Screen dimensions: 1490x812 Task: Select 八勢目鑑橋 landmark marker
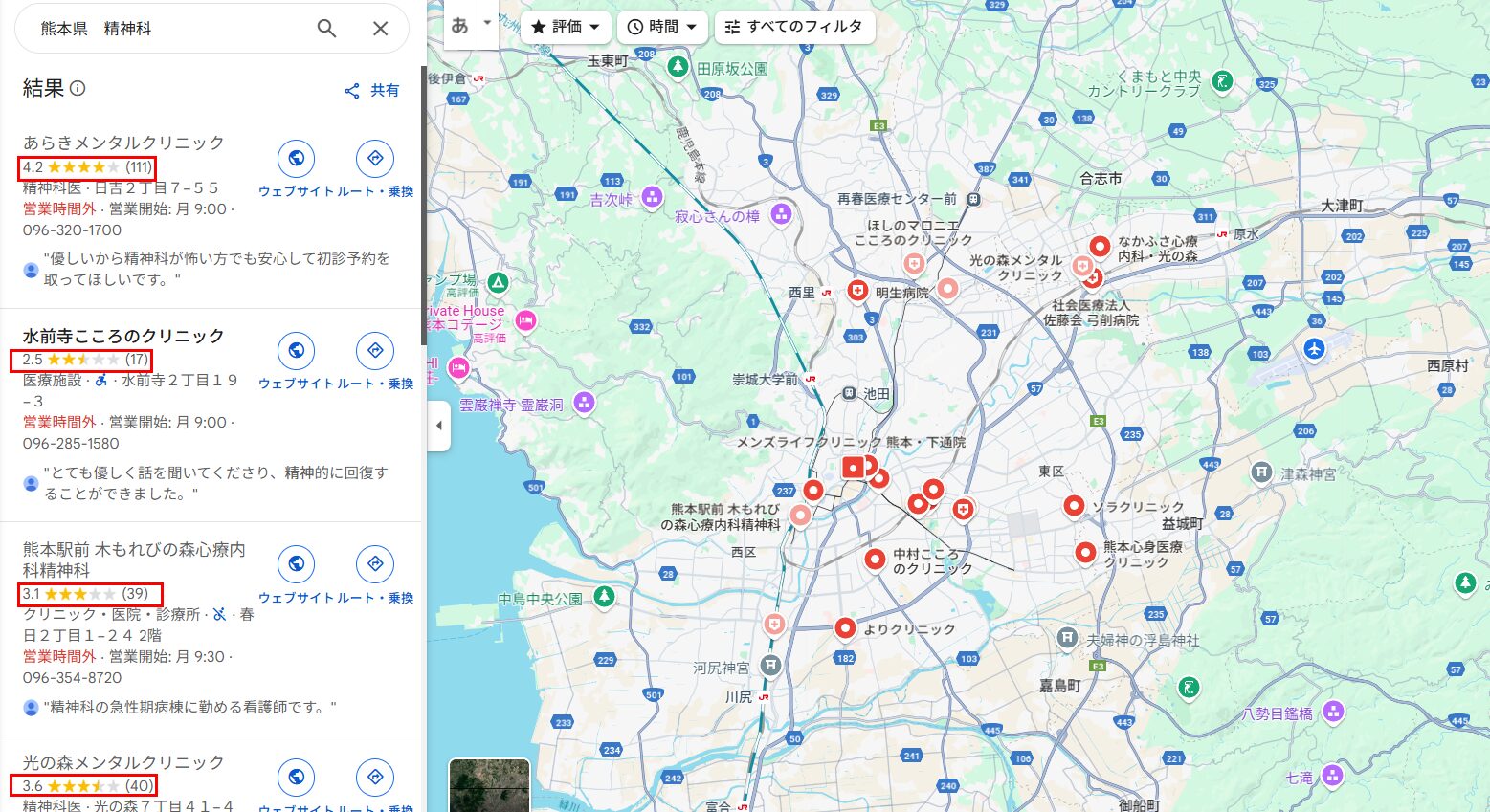pyautogui.click(x=1333, y=712)
